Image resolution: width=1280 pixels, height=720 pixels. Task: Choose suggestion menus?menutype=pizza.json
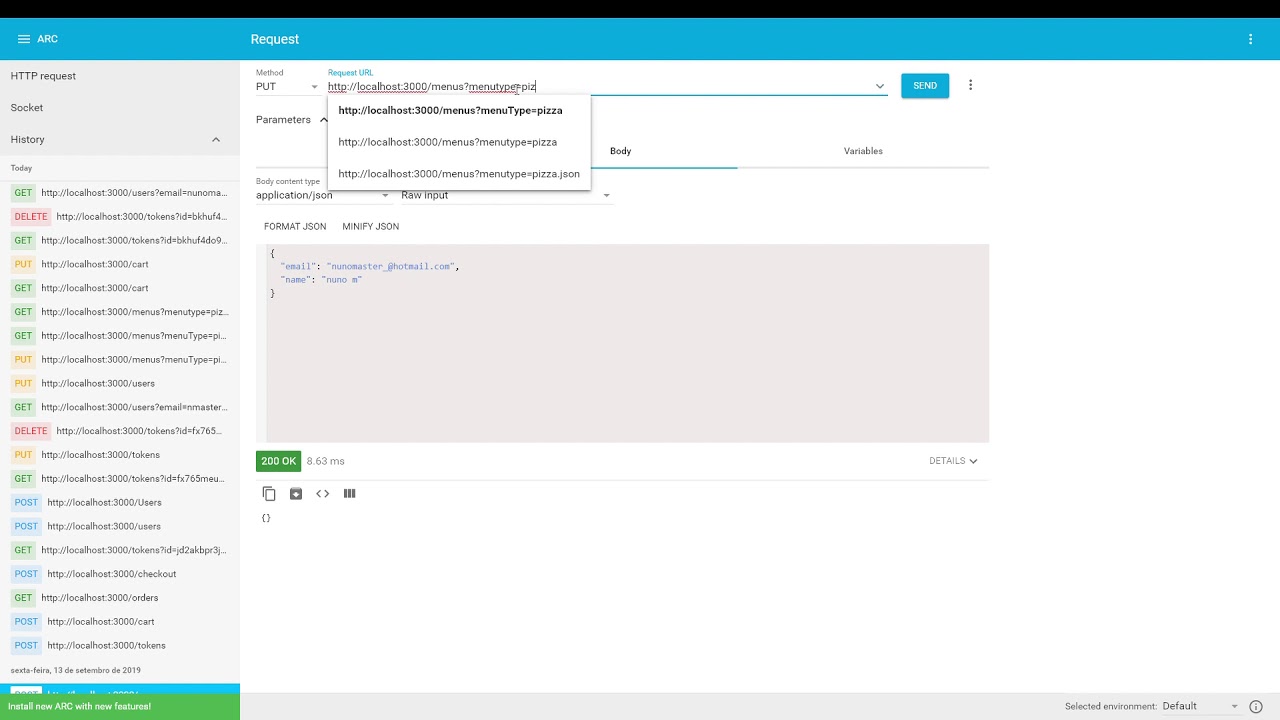pyautogui.click(x=459, y=174)
